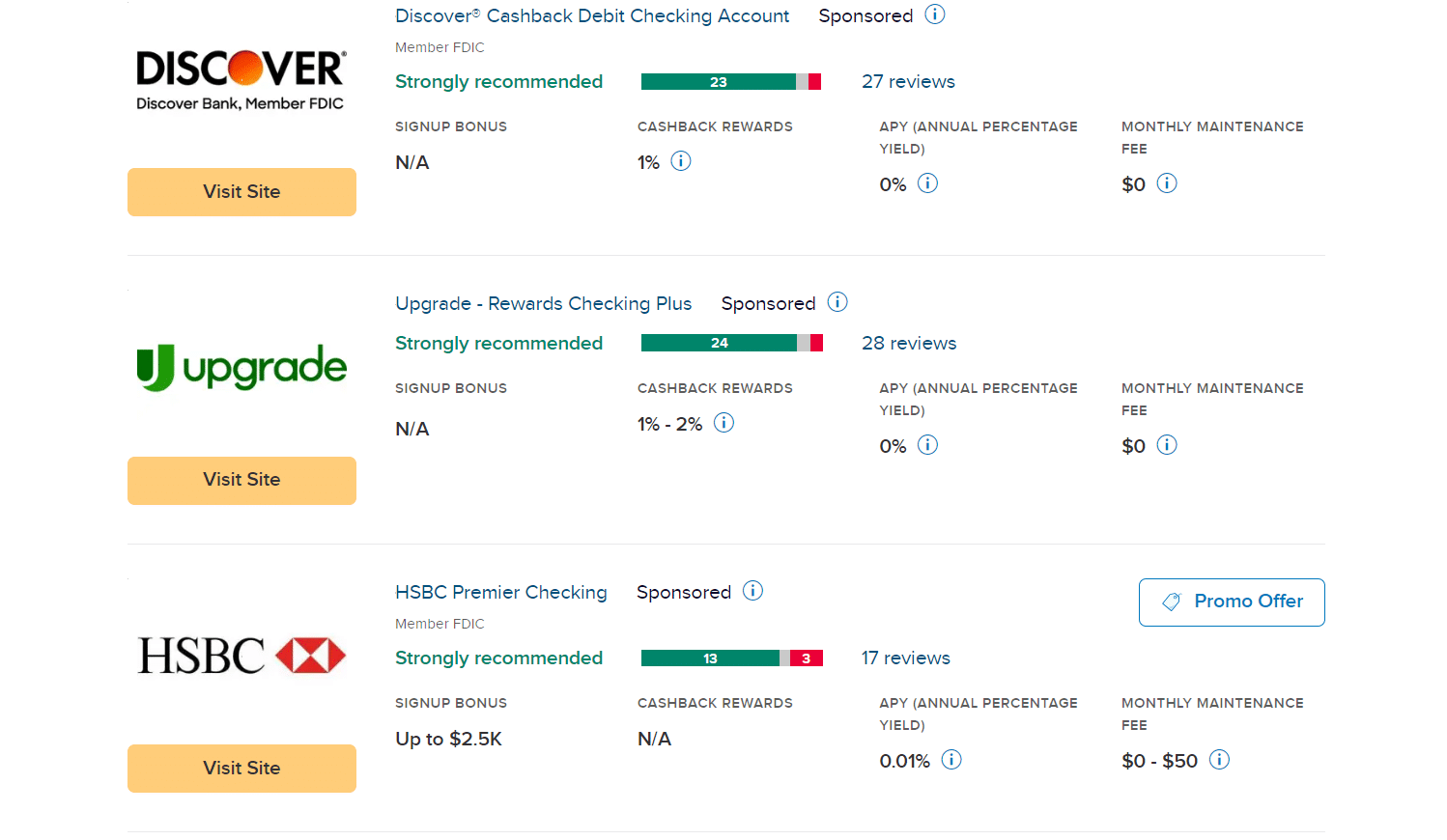
Task: Open HSBC Premier Checking link
Action: [501, 593]
